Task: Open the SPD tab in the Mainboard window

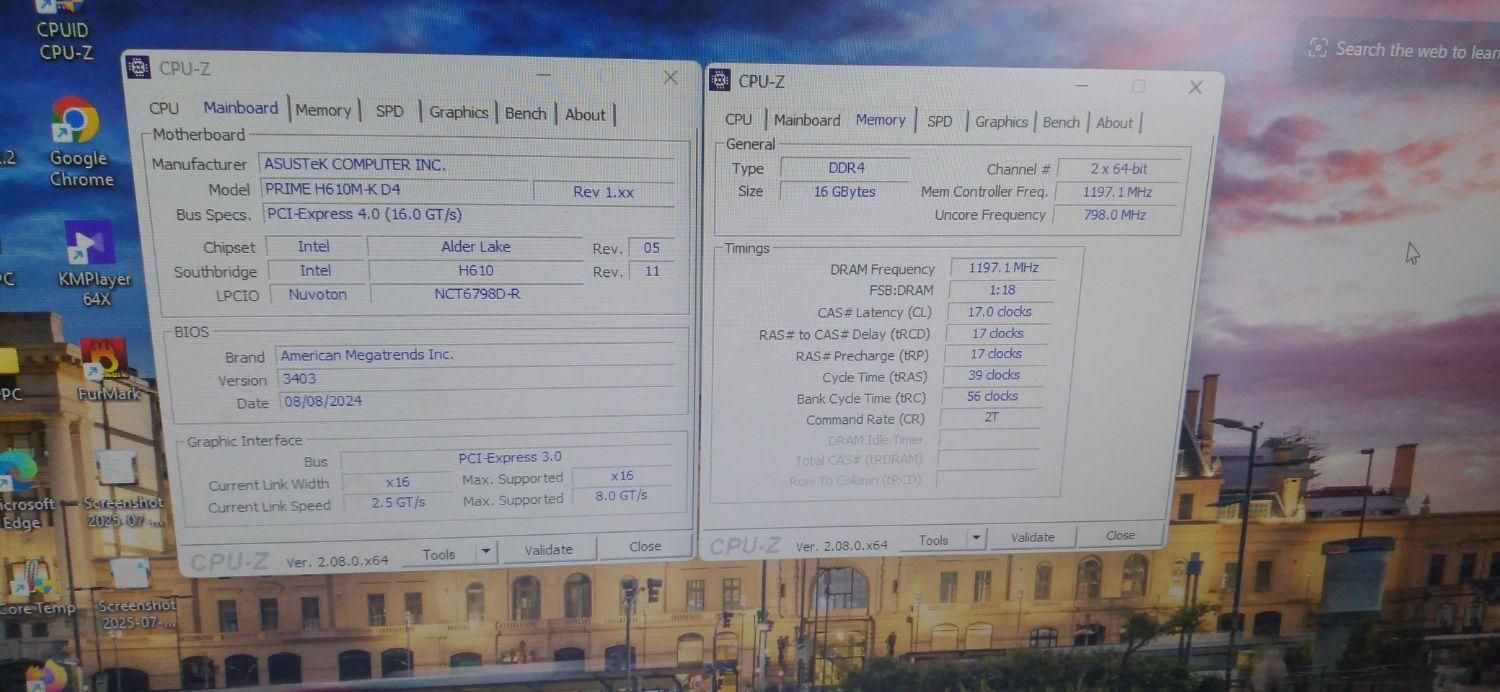Action: [x=390, y=111]
